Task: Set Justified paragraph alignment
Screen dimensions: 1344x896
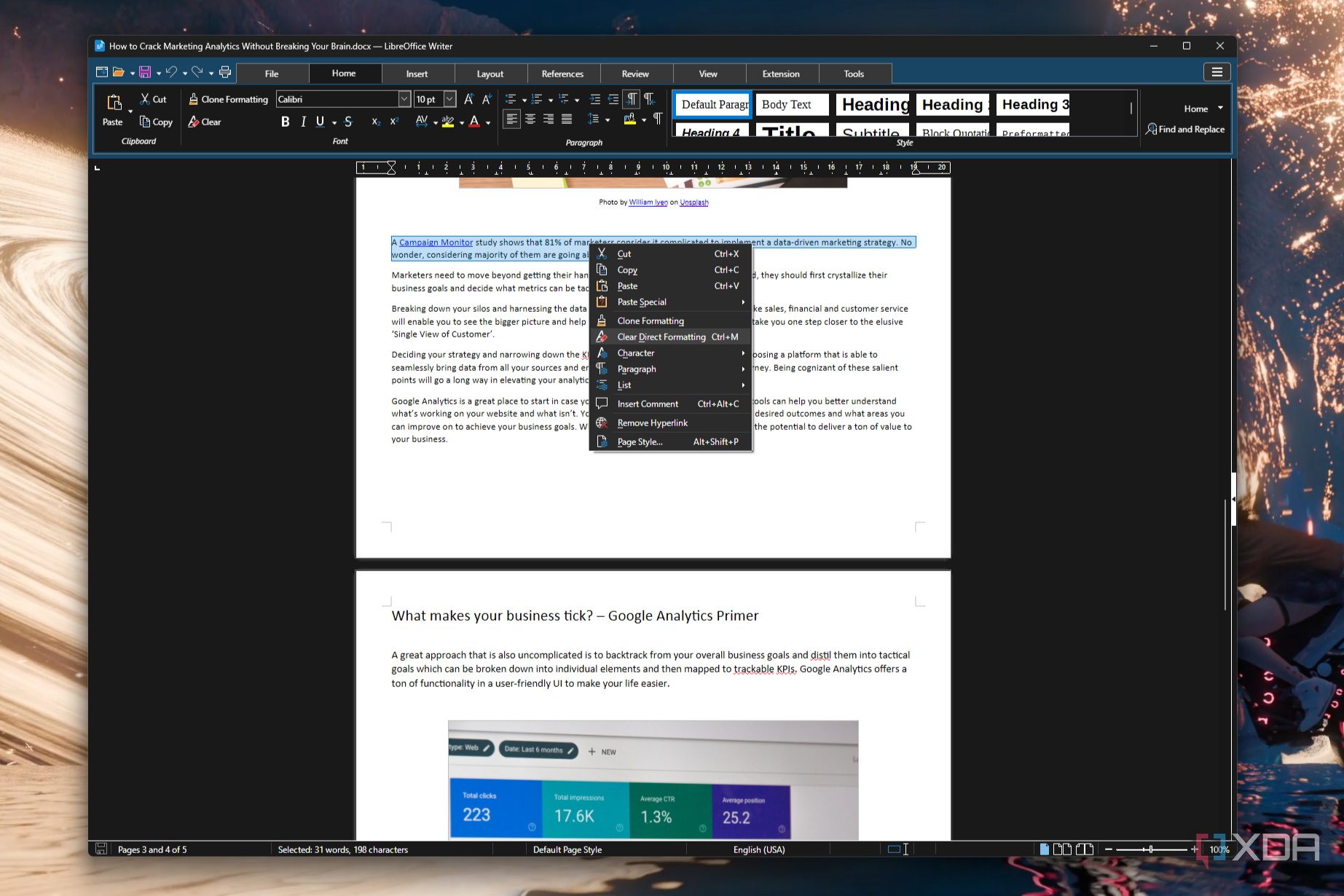Action: [567, 119]
